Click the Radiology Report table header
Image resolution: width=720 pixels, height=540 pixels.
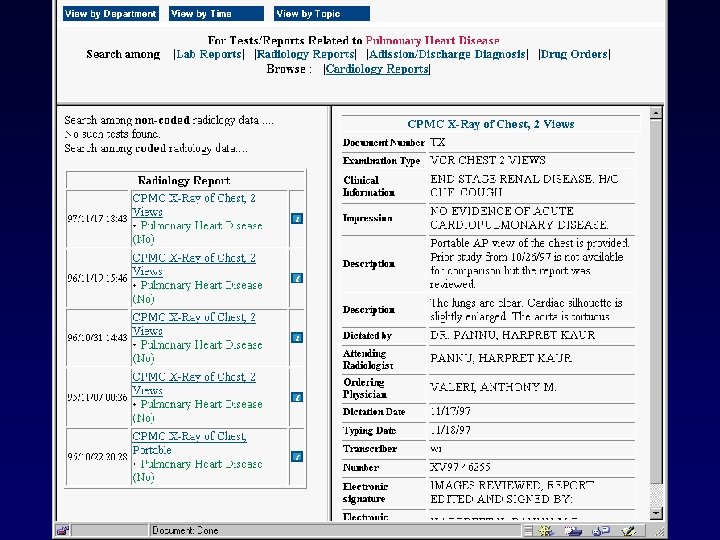pyautogui.click(x=184, y=180)
